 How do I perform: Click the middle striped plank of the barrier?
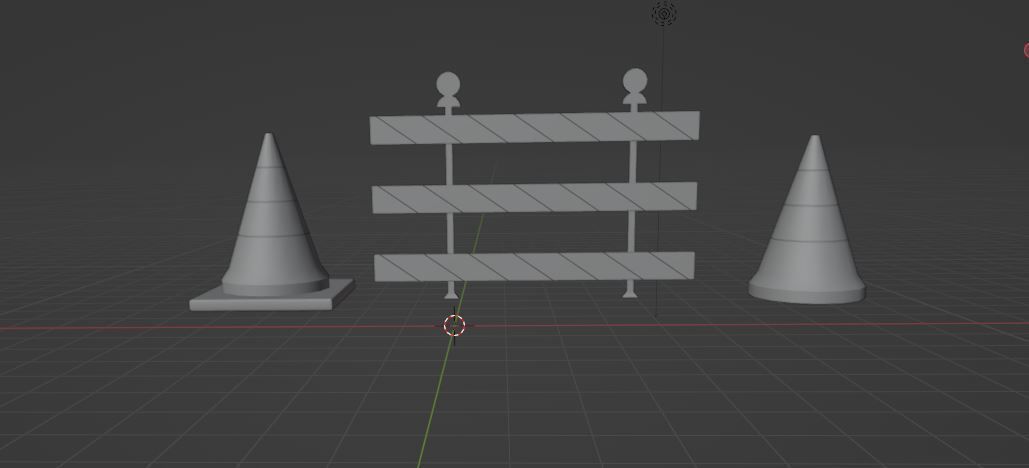[534, 198]
